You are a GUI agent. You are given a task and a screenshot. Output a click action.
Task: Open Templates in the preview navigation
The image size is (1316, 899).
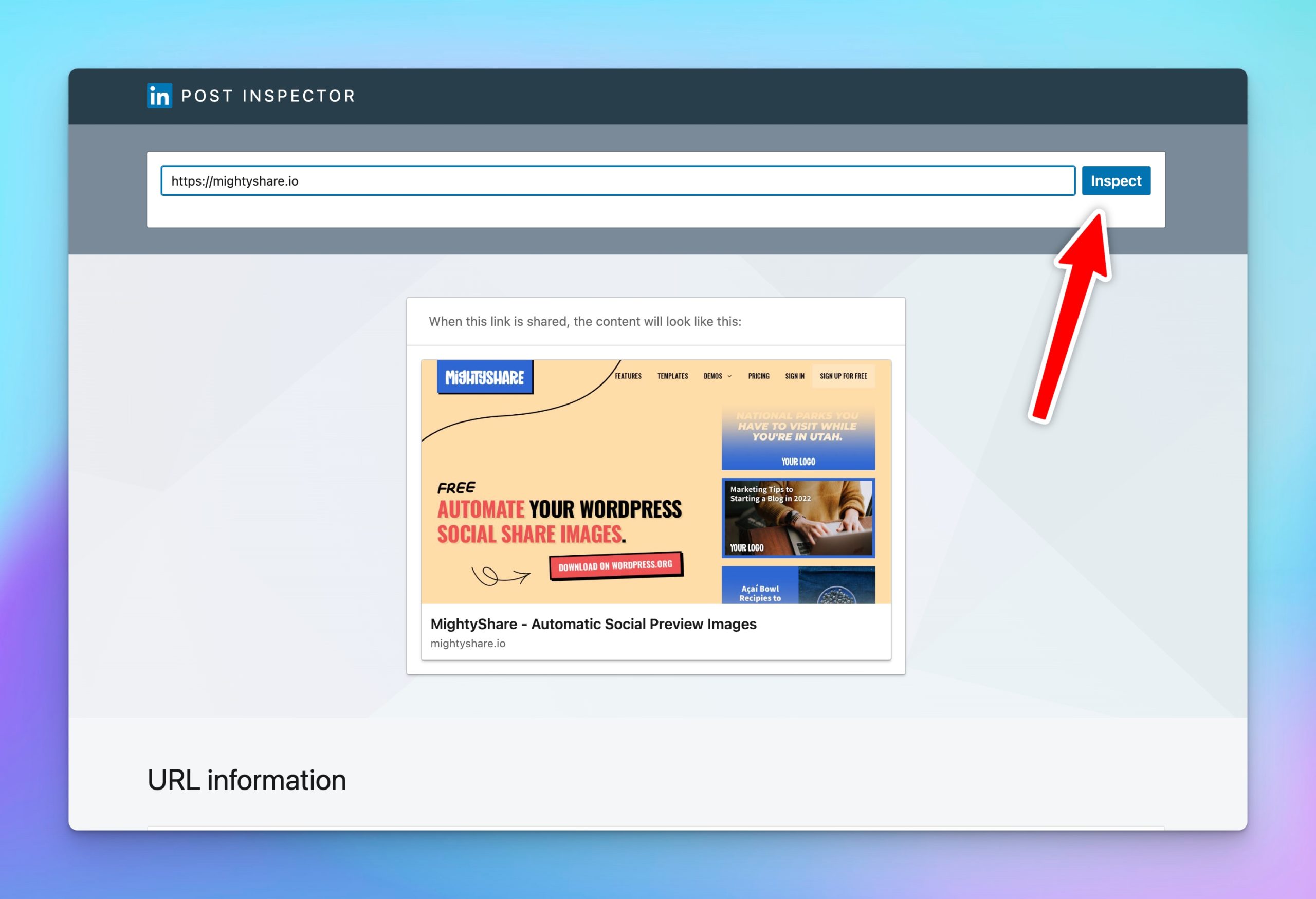[672, 376]
